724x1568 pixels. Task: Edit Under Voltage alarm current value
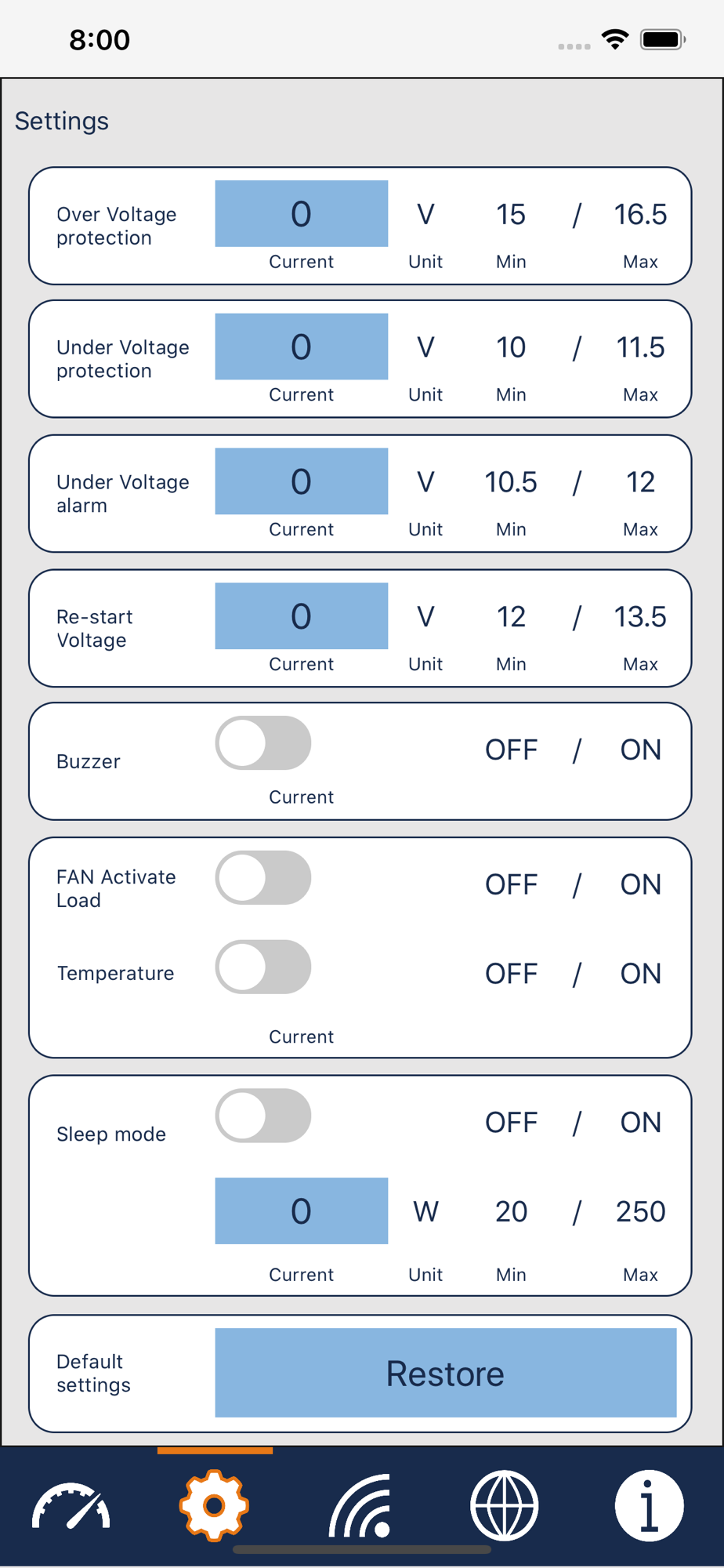click(302, 481)
